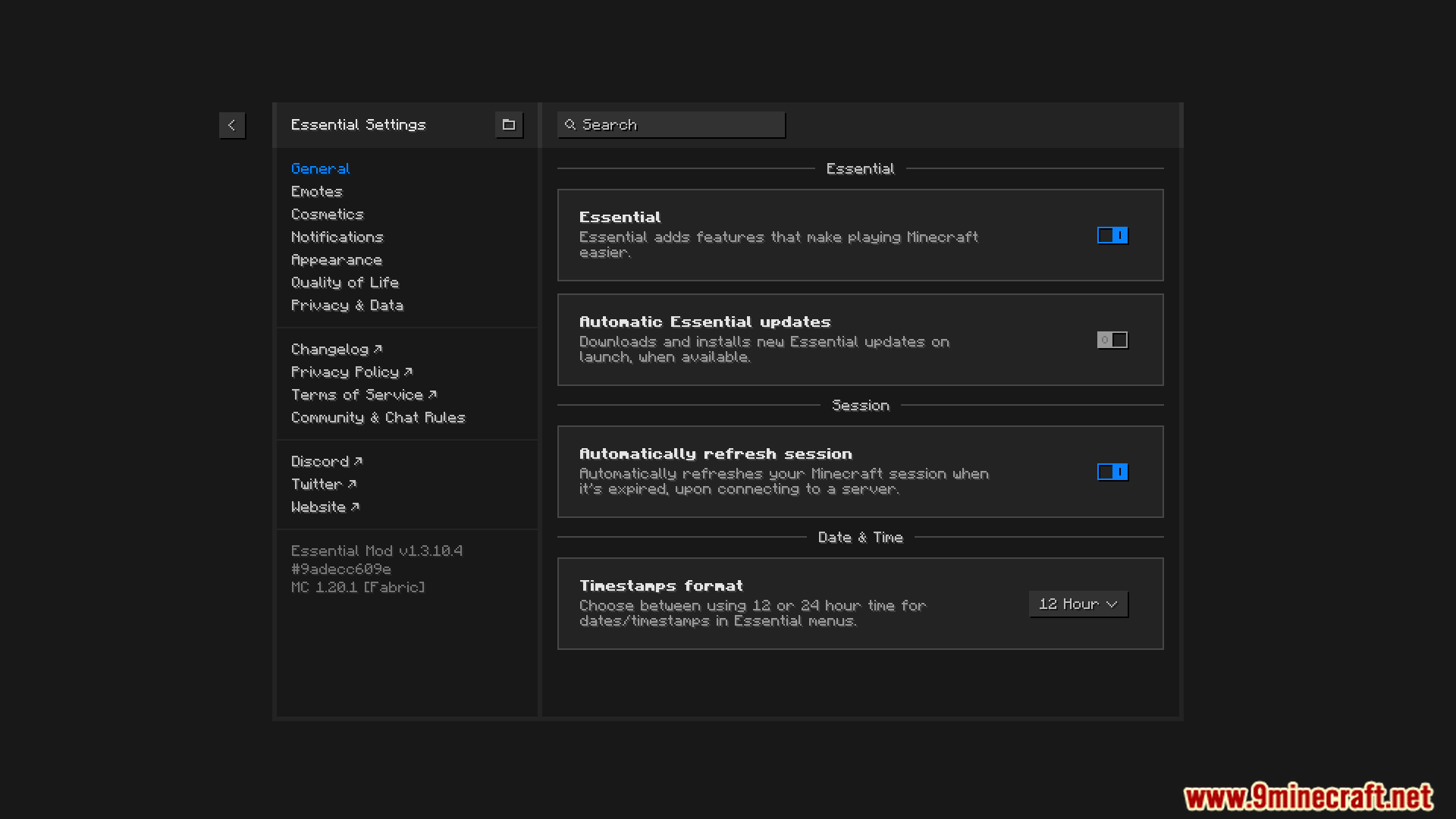Viewport: 1456px width, 819px height.
Task: Open the Essential folder icon button
Action: pos(509,125)
